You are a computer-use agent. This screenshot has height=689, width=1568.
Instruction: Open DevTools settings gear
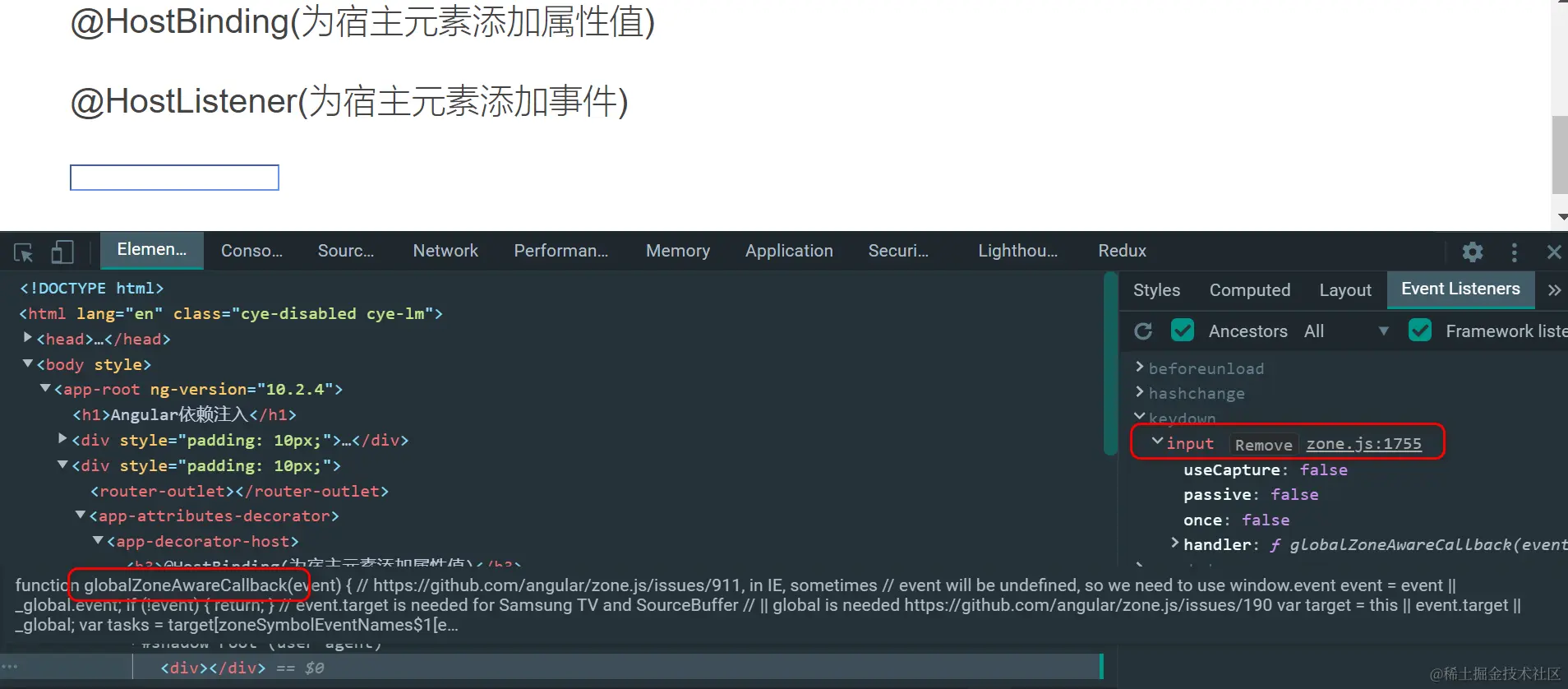[1473, 252]
